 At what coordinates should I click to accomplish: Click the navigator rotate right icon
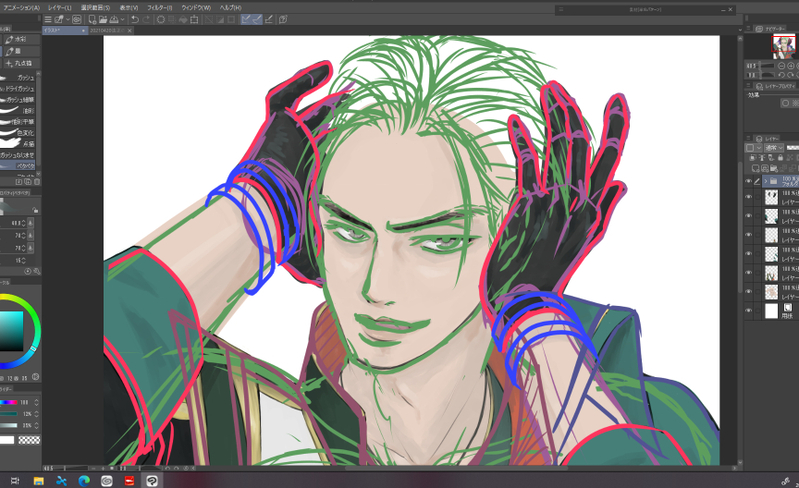[x=791, y=75]
